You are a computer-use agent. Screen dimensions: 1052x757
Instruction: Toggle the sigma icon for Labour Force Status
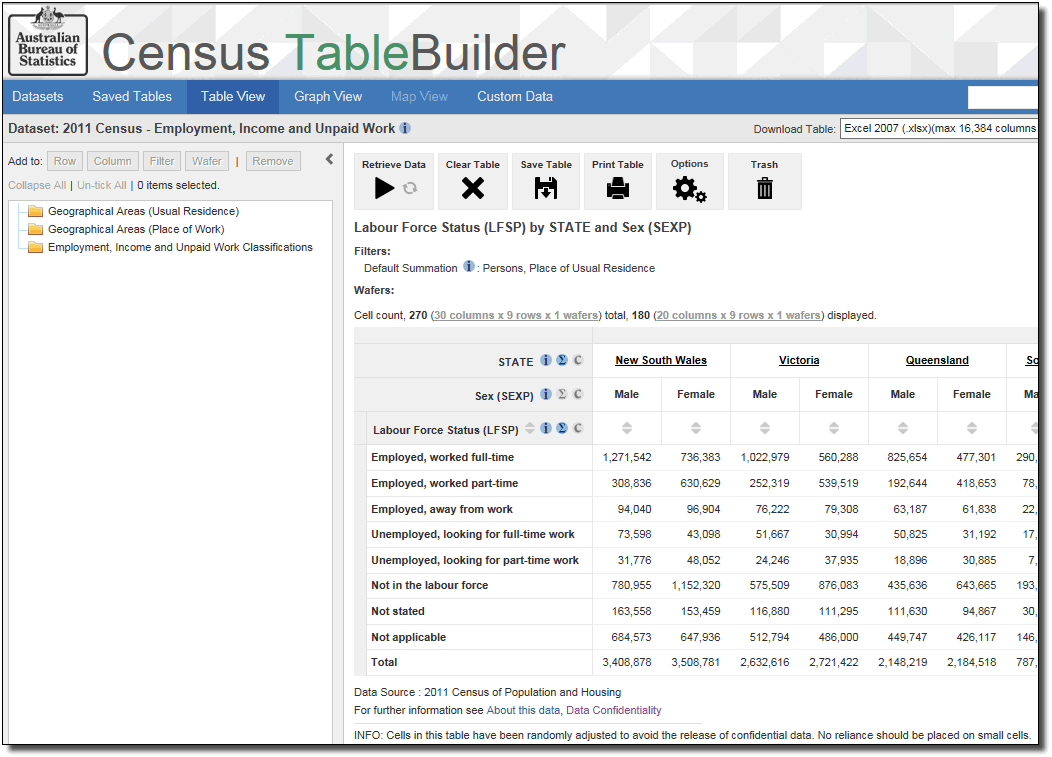pos(562,429)
